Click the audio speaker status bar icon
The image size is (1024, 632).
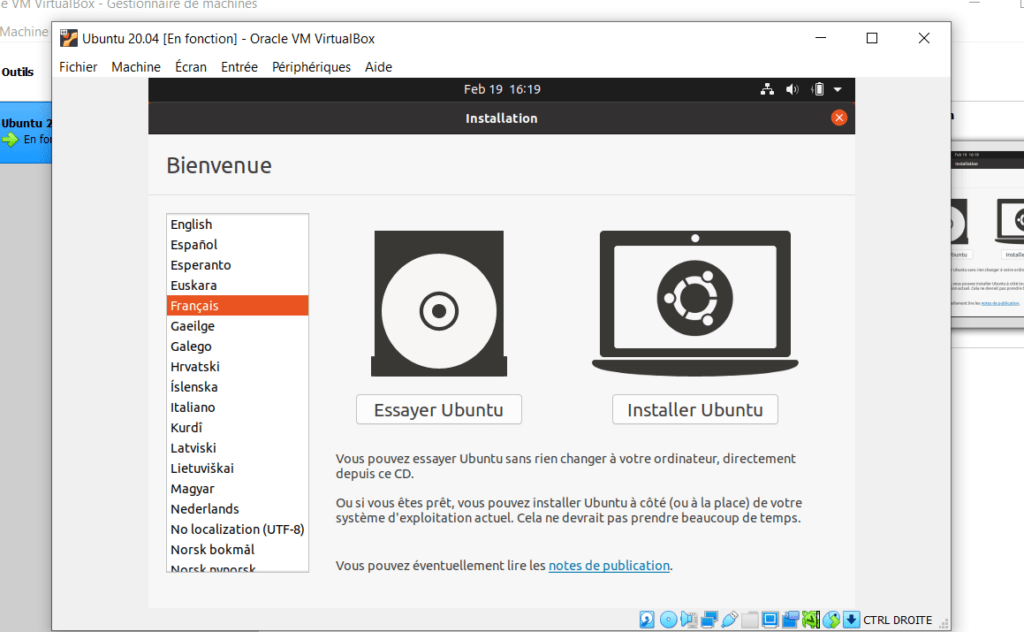pos(688,620)
